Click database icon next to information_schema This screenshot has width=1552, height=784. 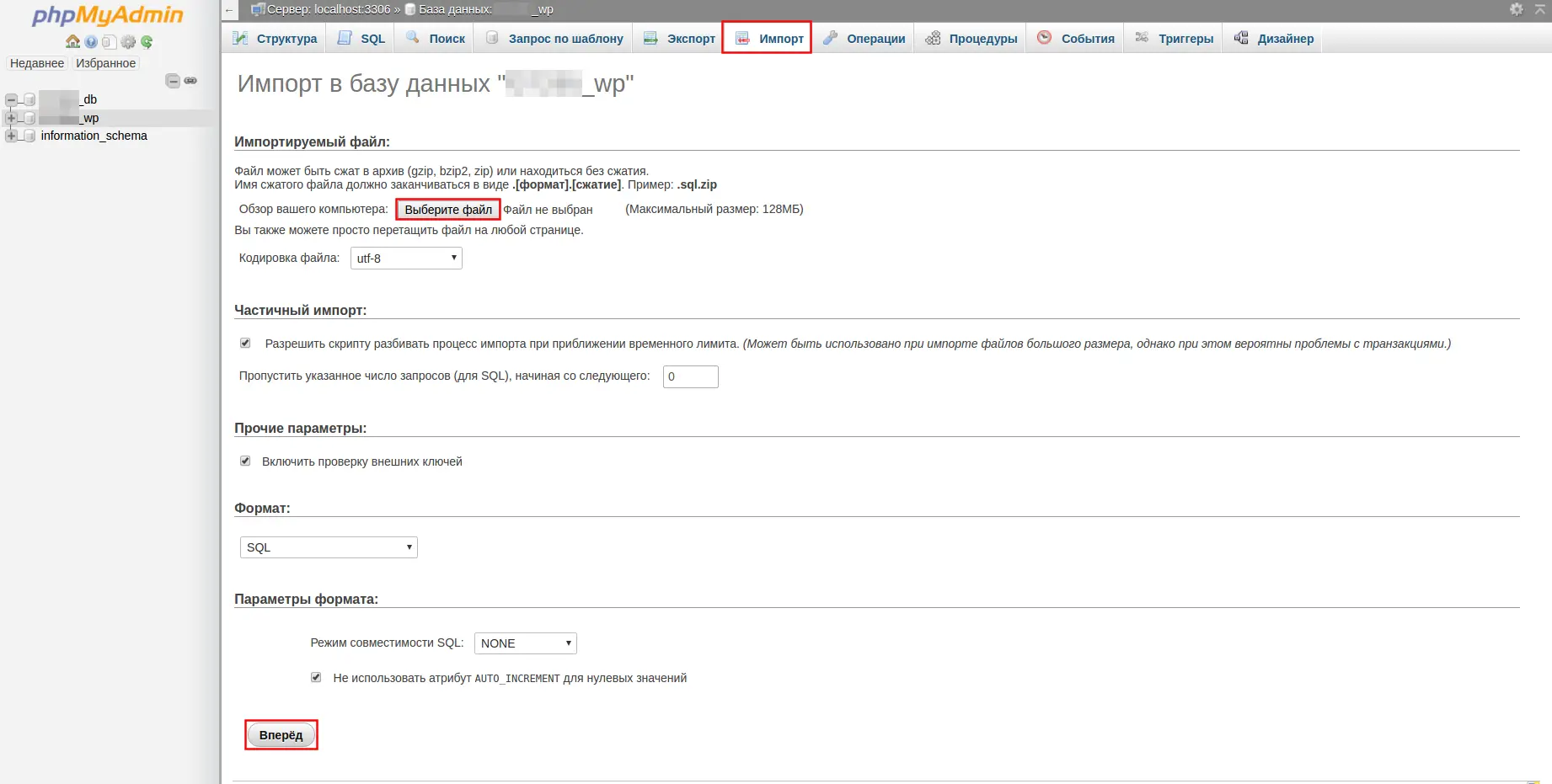point(29,136)
